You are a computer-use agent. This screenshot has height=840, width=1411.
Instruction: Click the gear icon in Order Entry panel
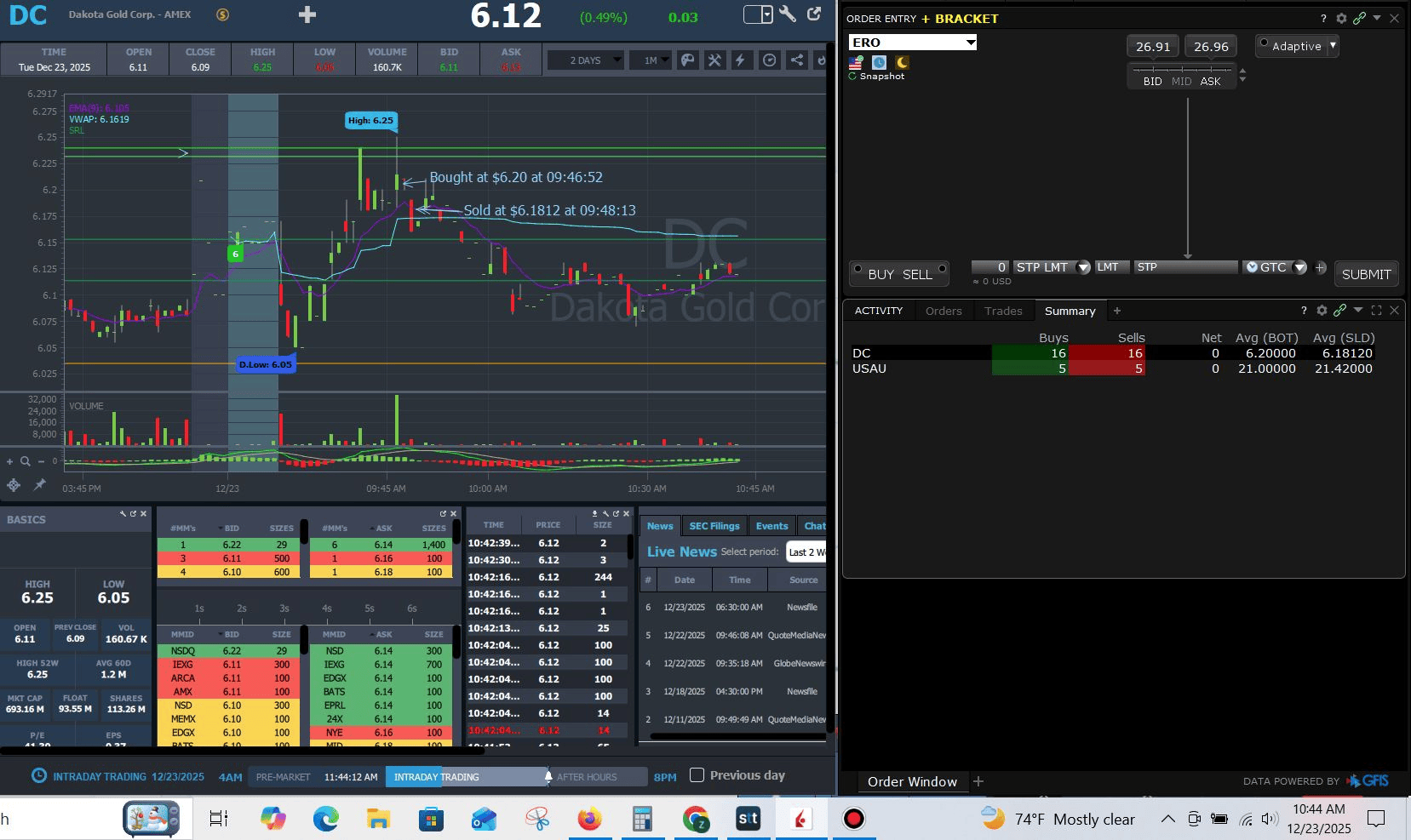(x=1341, y=18)
